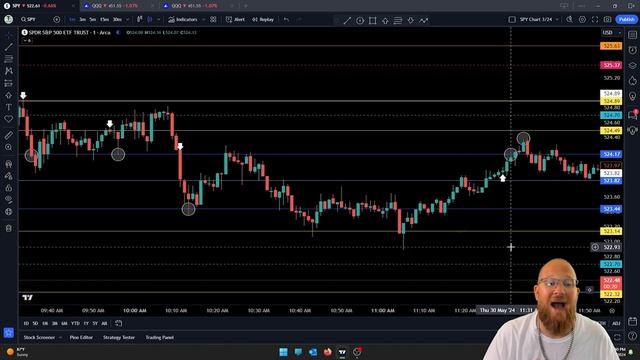
Task: Open the Stock Screener tab
Action: tap(39, 337)
